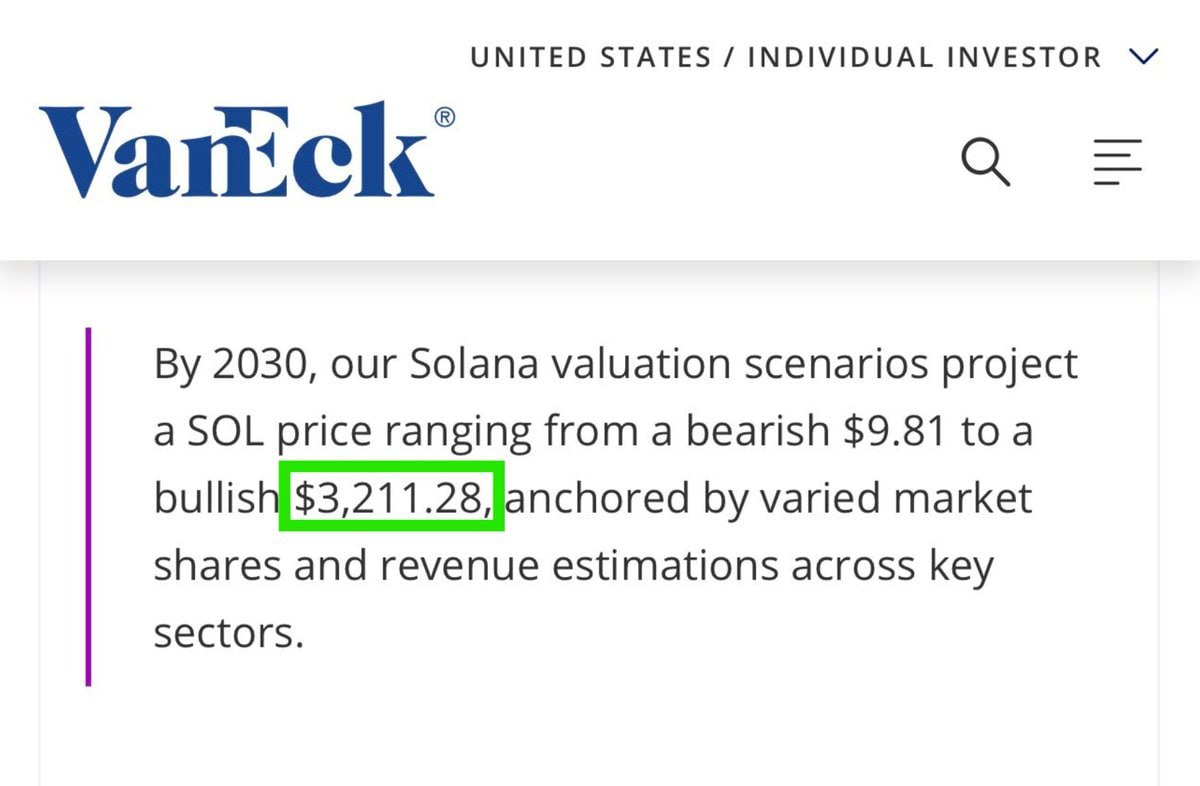Click the INDIVIDUAL INVESTOR label
The width and height of the screenshot is (1200, 786).
click(x=924, y=57)
